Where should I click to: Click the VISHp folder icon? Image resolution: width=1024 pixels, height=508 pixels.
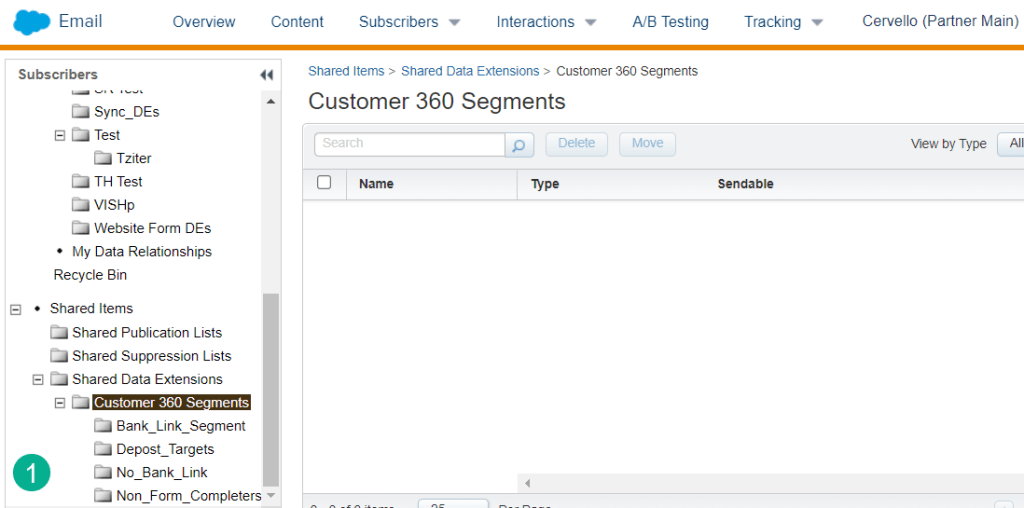81,205
